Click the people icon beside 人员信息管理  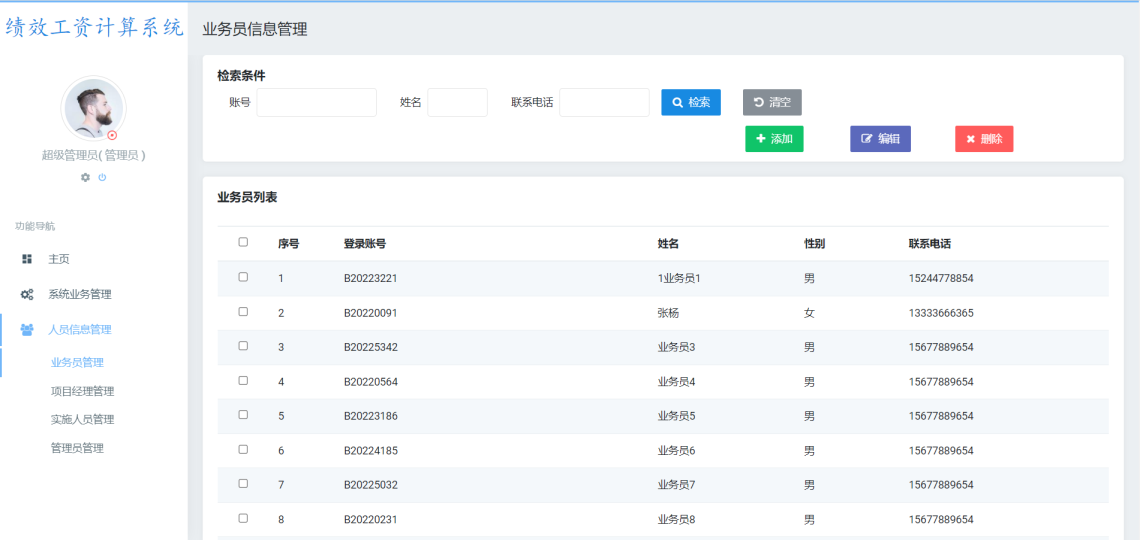27,329
